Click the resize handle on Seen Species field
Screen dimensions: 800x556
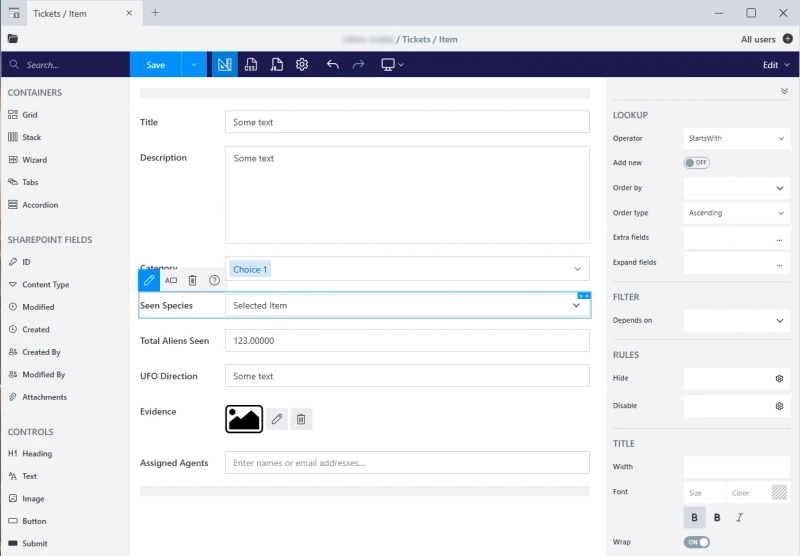pyautogui.click(x=584, y=296)
